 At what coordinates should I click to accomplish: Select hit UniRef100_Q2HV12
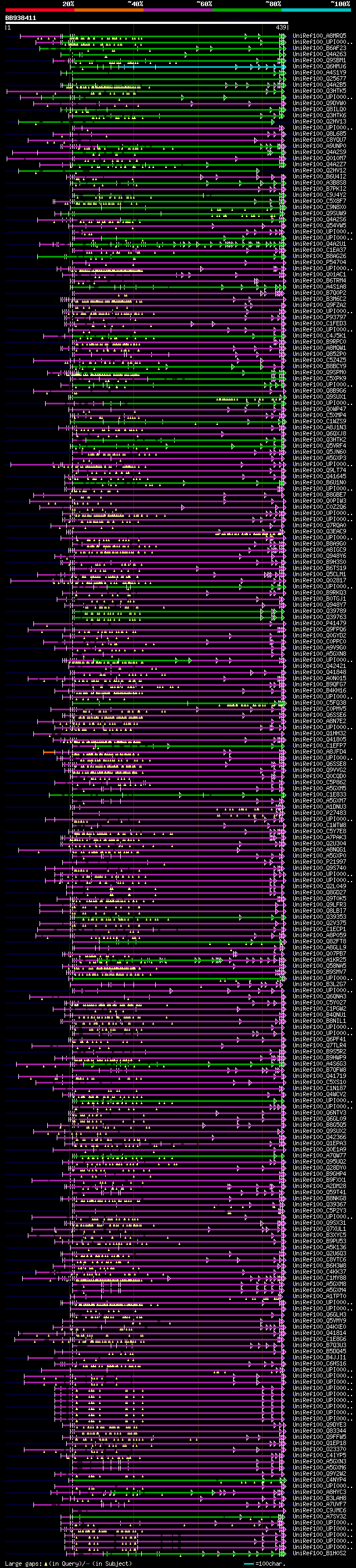[x=319, y=170]
